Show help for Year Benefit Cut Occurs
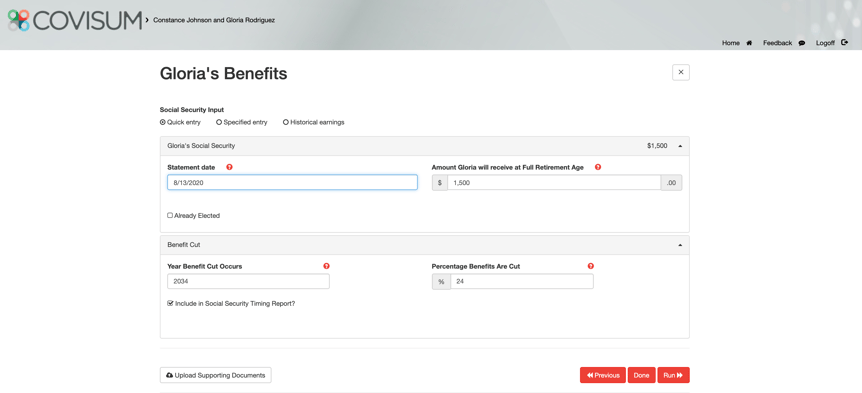862x393 pixels. (x=326, y=266)
